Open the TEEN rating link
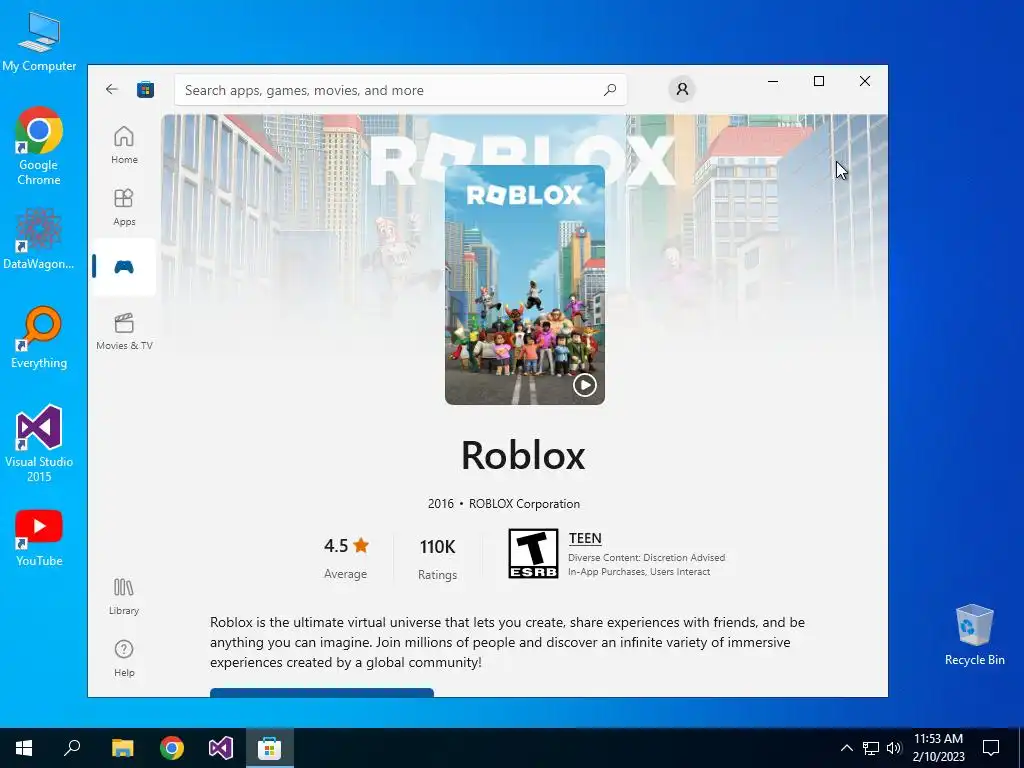 (x=584, y=538)
